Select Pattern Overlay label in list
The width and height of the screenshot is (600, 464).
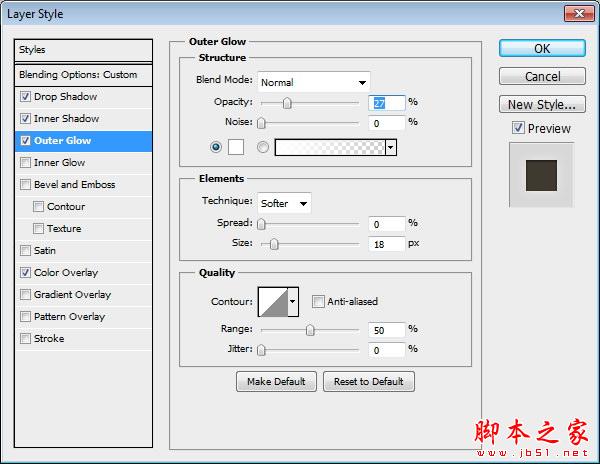(69, 317)
